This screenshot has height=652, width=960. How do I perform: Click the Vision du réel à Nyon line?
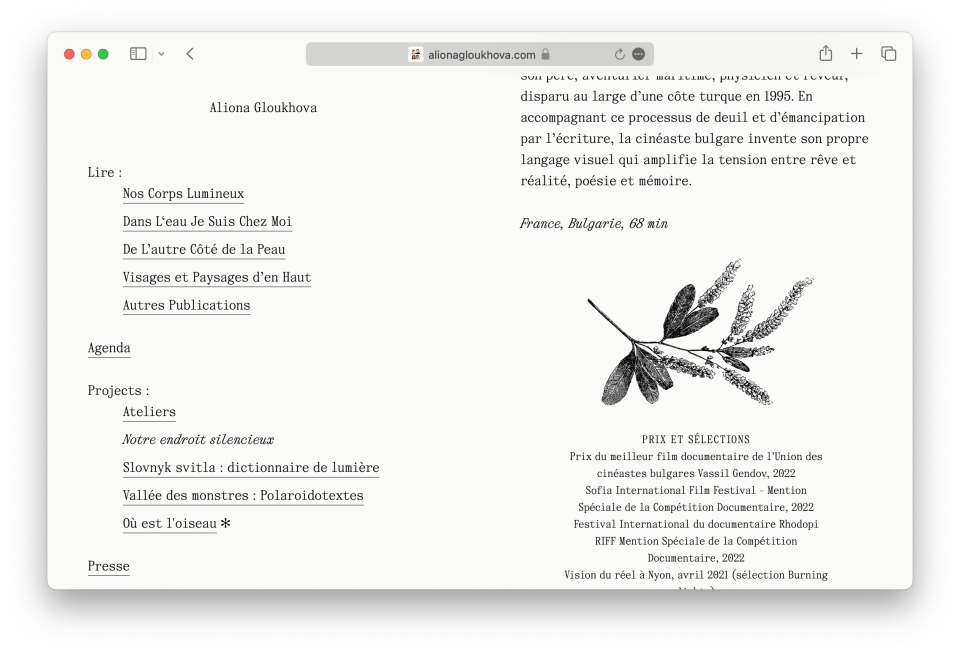[696, 575]
